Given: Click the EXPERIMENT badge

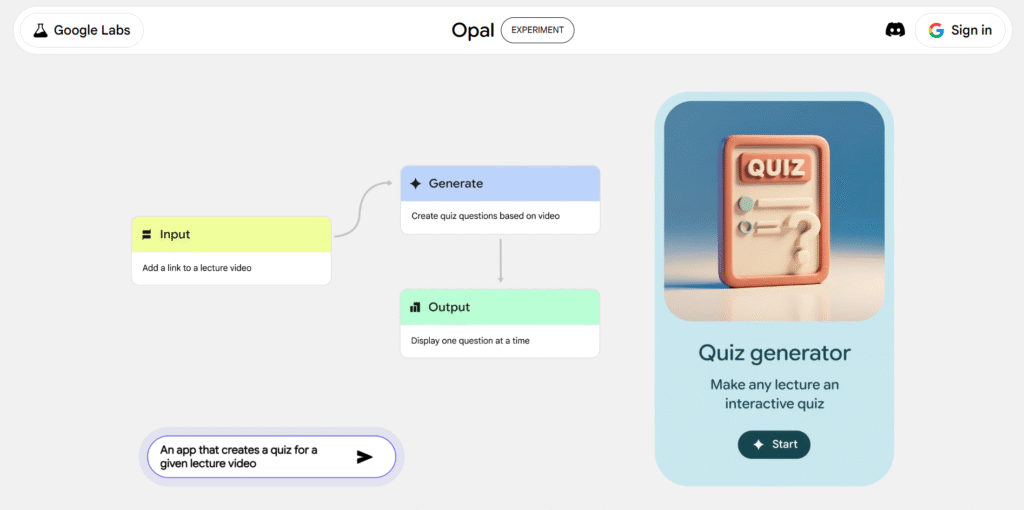Looking at the screenshot, I should 537,30.
